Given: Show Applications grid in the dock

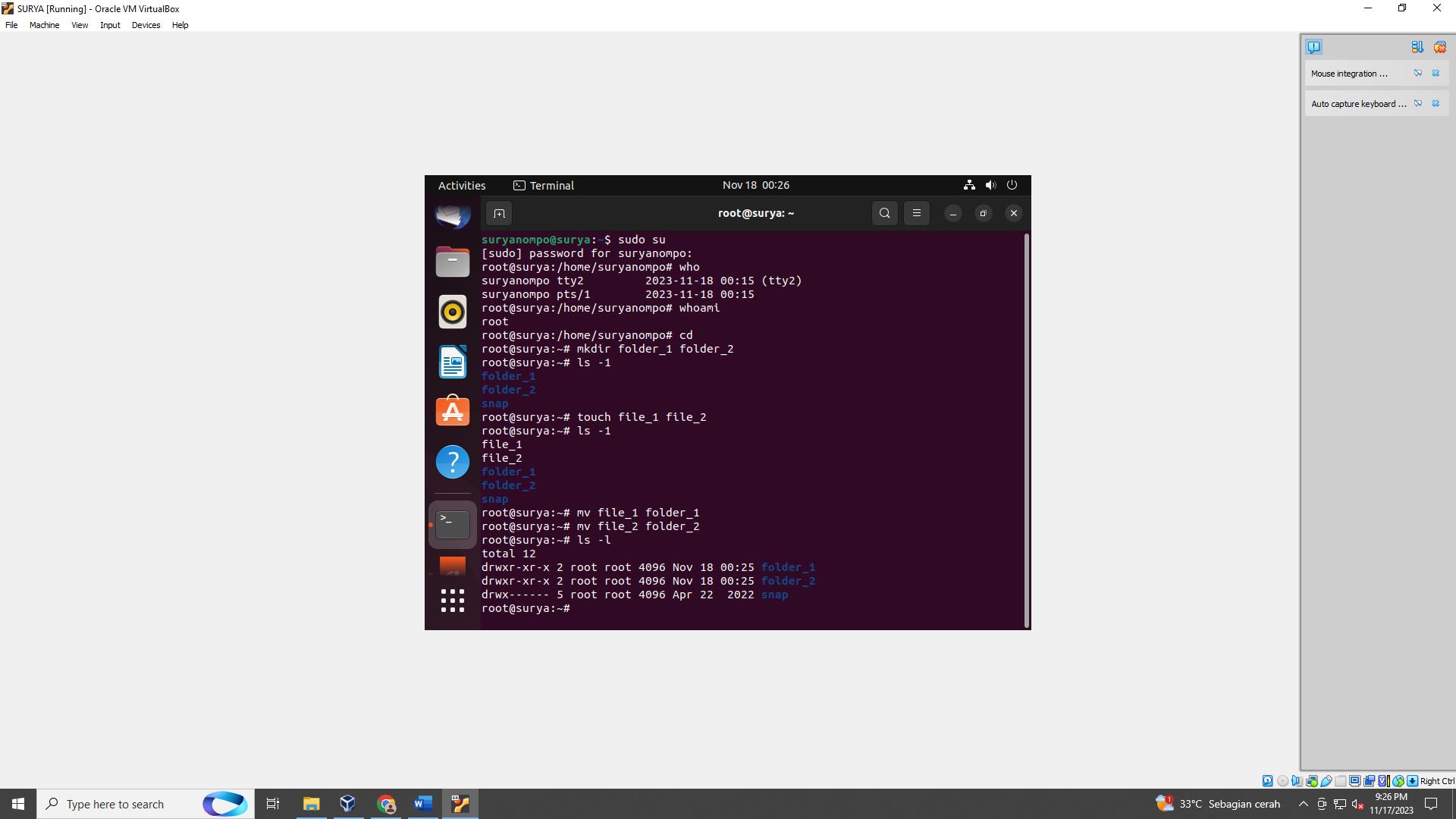Looking at the screenshot, I should pos(453,601).
